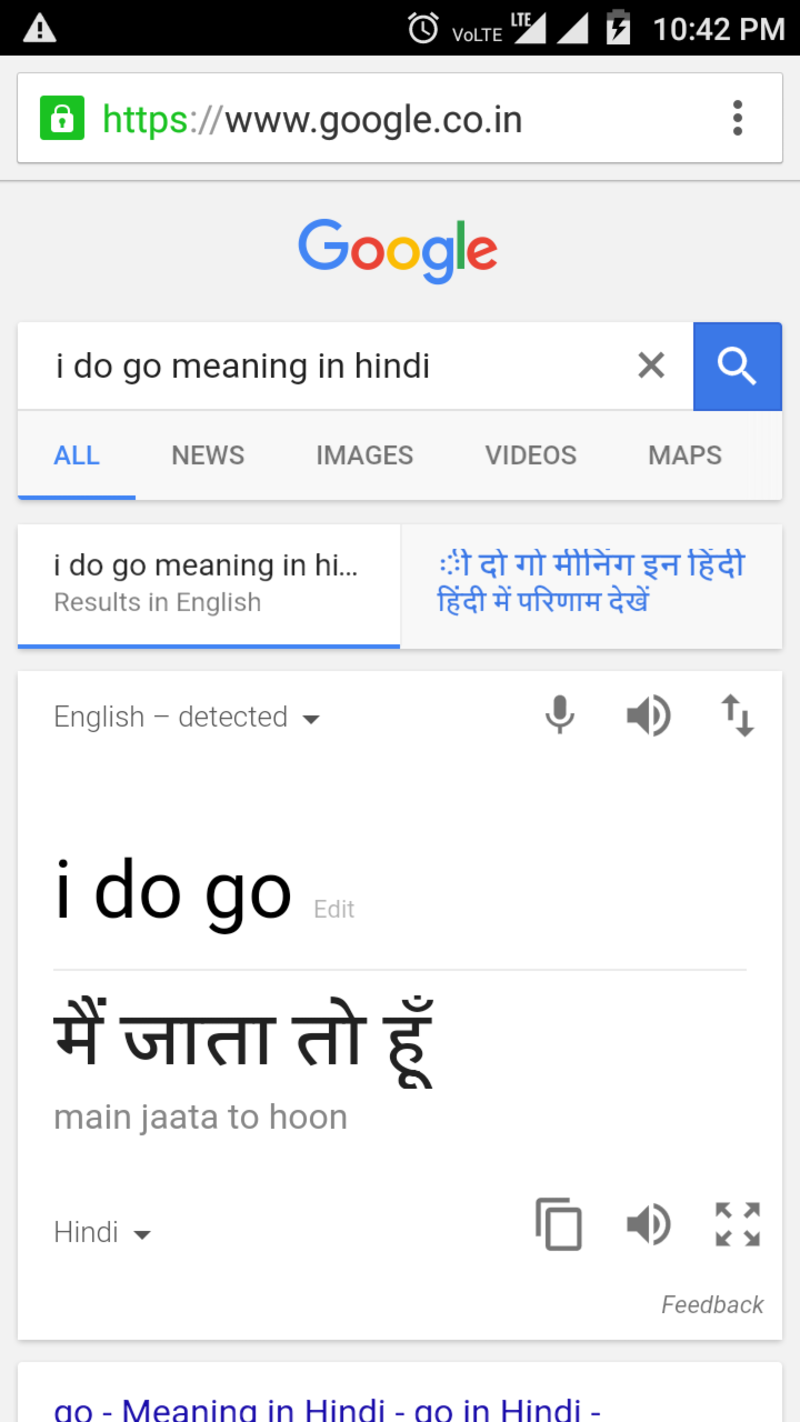Tap the microphone voice input icon

pos(560,716)
